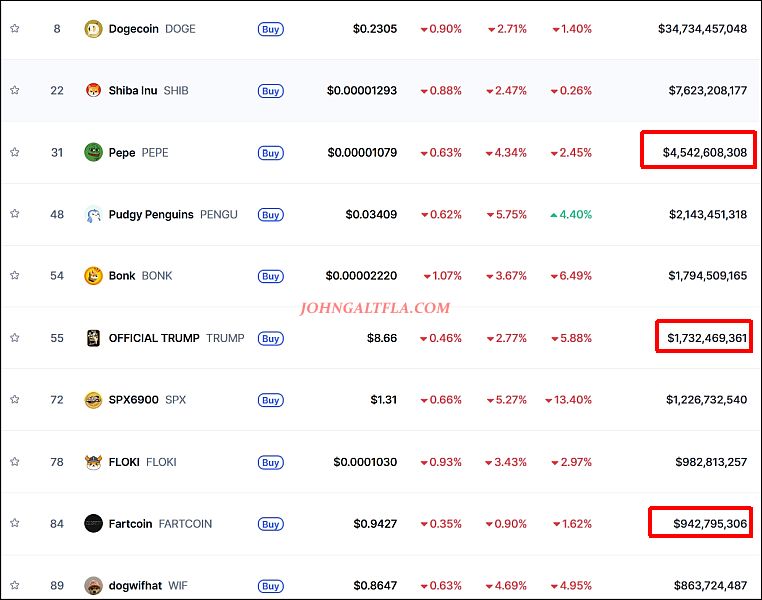Image resolution: width=762 pixels, height=600 pixels.
Task: Open the Pudgy Penguins coin name link
Action: coord(151,214)
